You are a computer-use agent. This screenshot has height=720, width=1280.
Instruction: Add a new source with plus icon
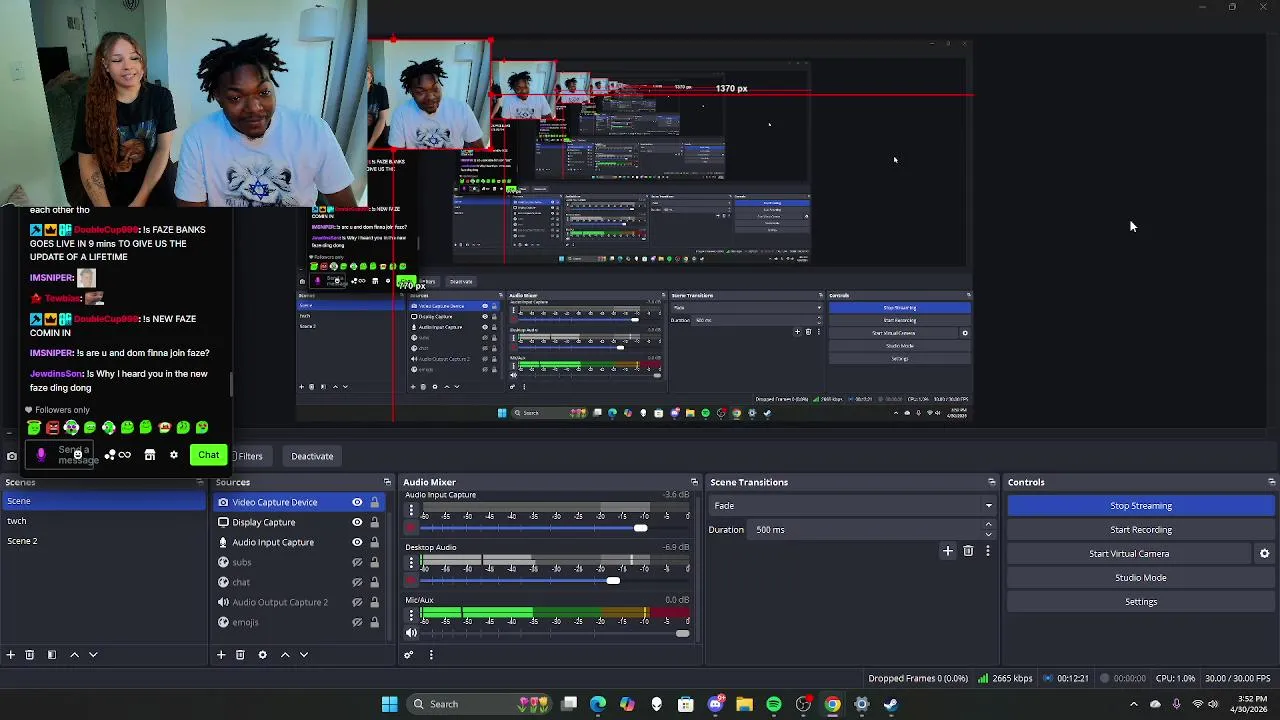tap(221, 655)
